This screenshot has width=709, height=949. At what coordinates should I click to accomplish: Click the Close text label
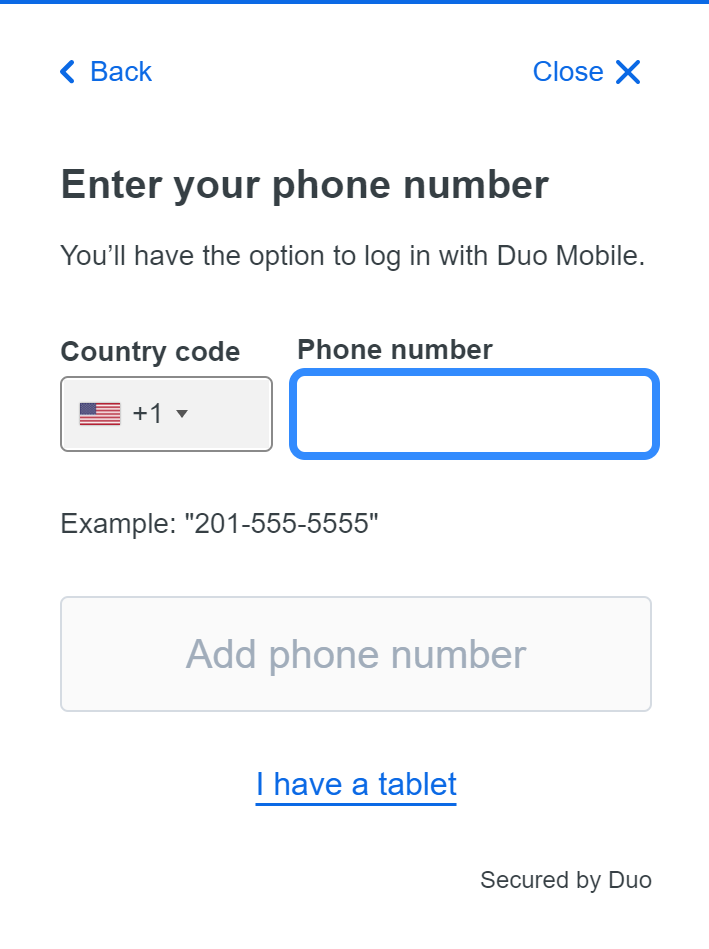pyautogui.click(x=568, y=72)
